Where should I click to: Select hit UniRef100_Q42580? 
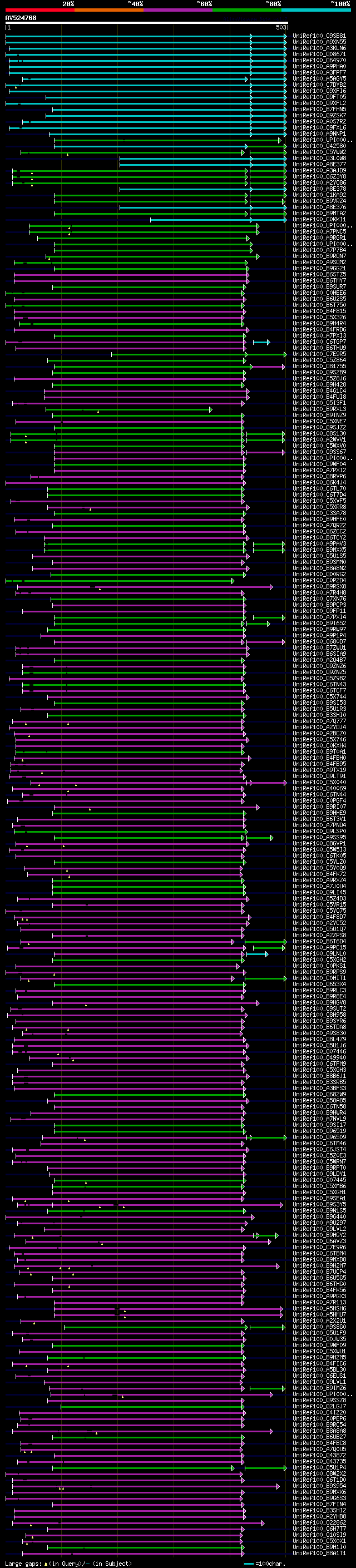(x=319, y=146)
